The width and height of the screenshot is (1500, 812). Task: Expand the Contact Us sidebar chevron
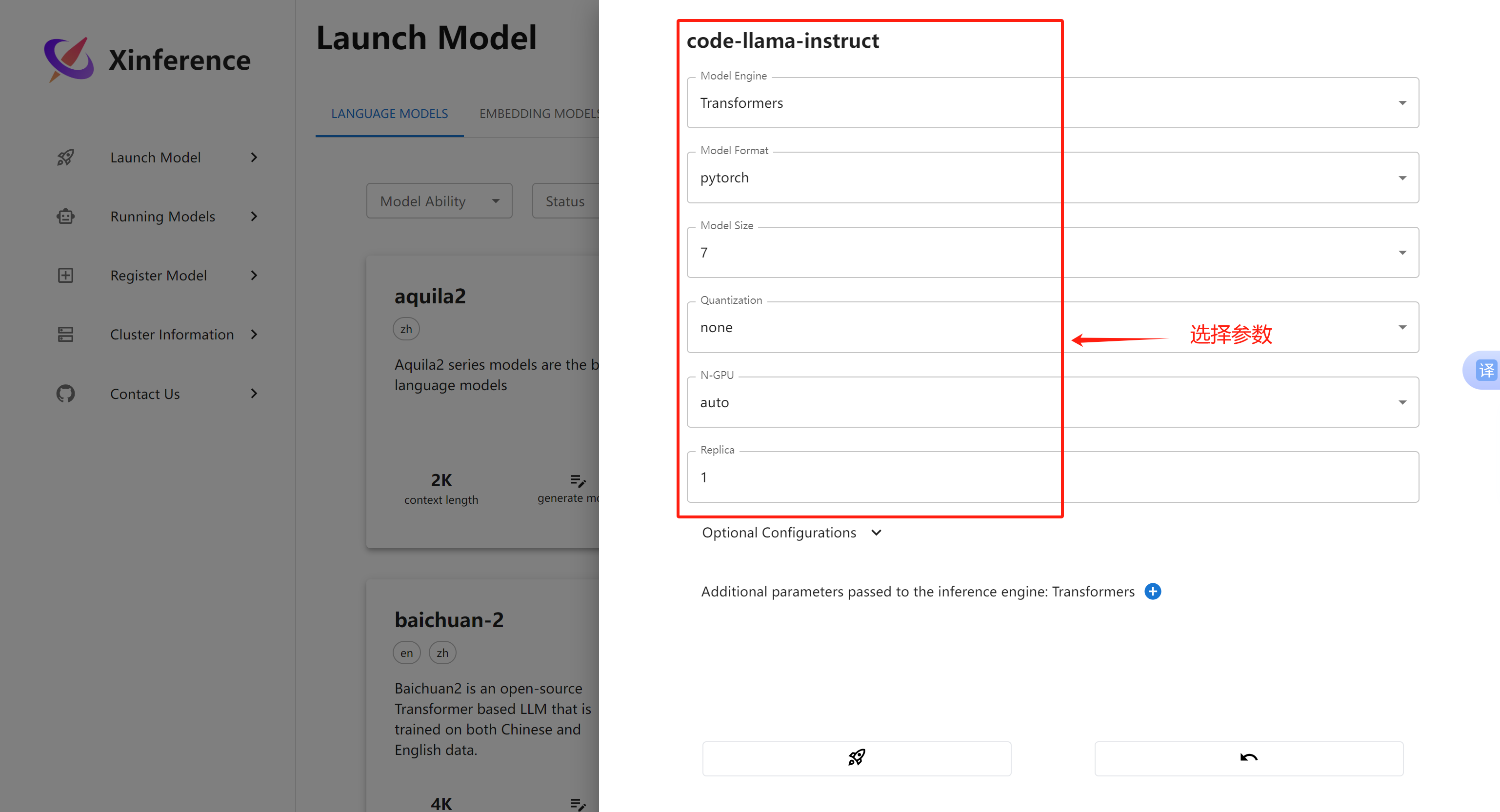[254, 394]
